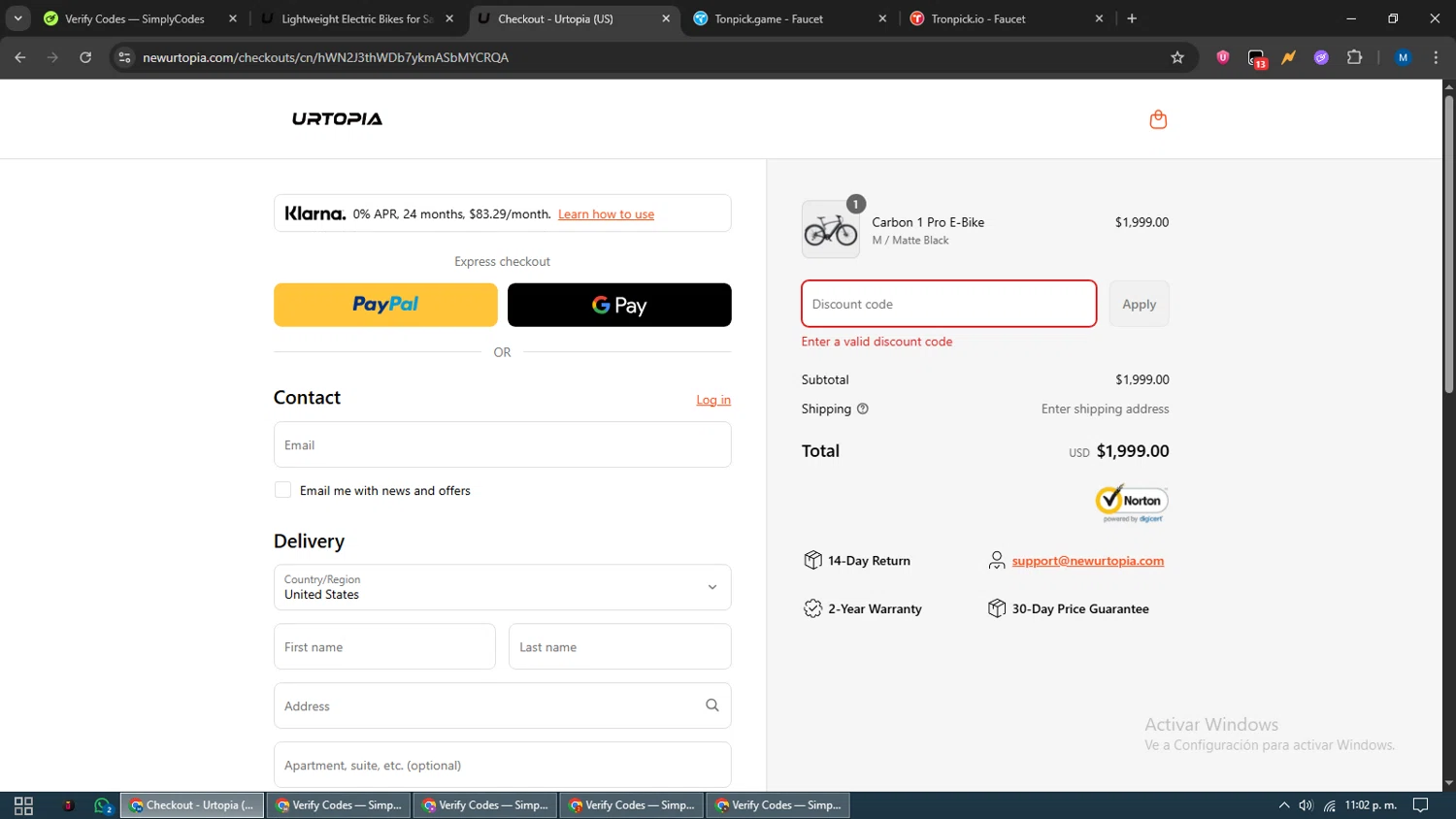This screenshot has height=819, width=1456.
Task: Open the browser extensions puzzle icon
Action: tap(1355, 57)
